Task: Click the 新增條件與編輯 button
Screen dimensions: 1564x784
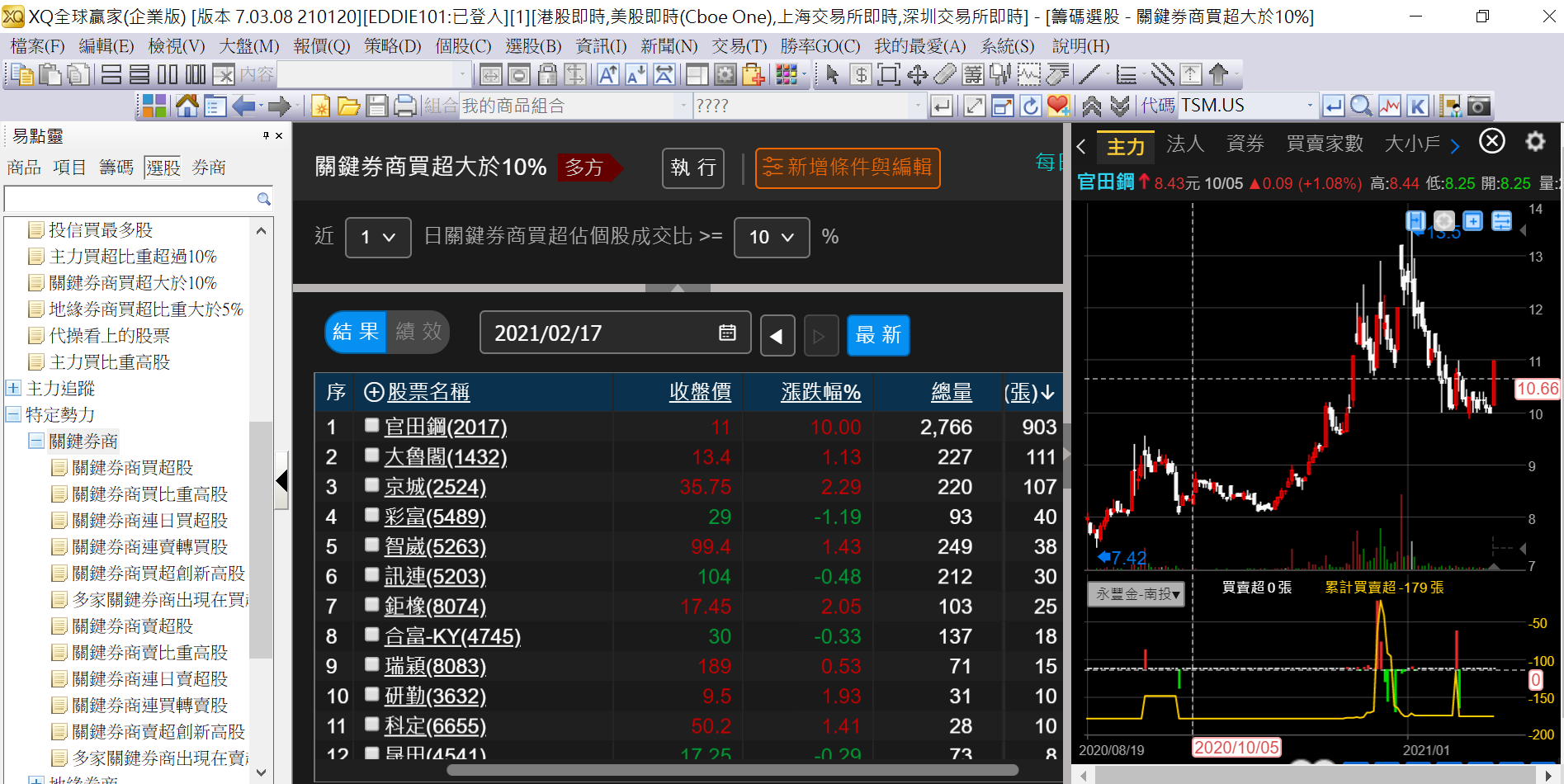Action: [x=848, y=168]
